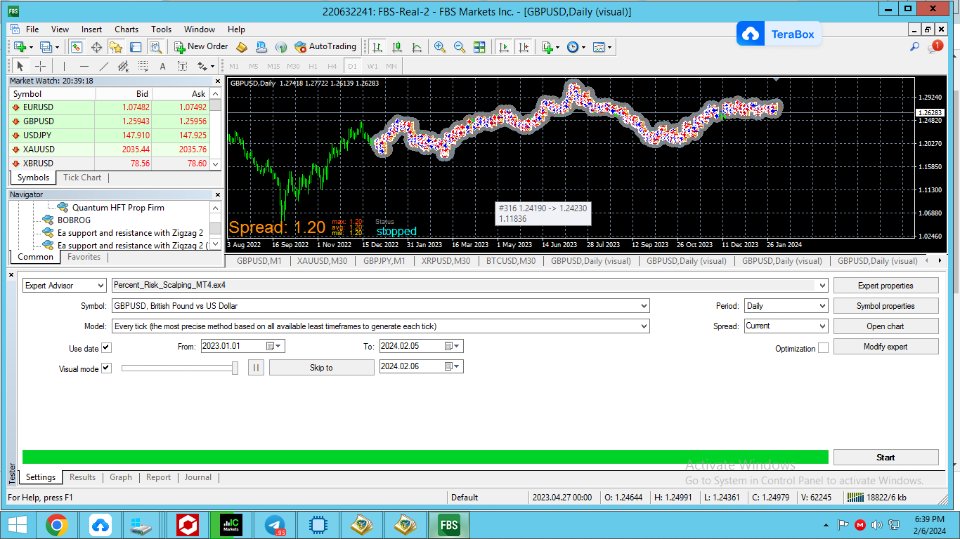Zoom out on the chart
This screenshot has height=539, width=960.
(459, 47)
